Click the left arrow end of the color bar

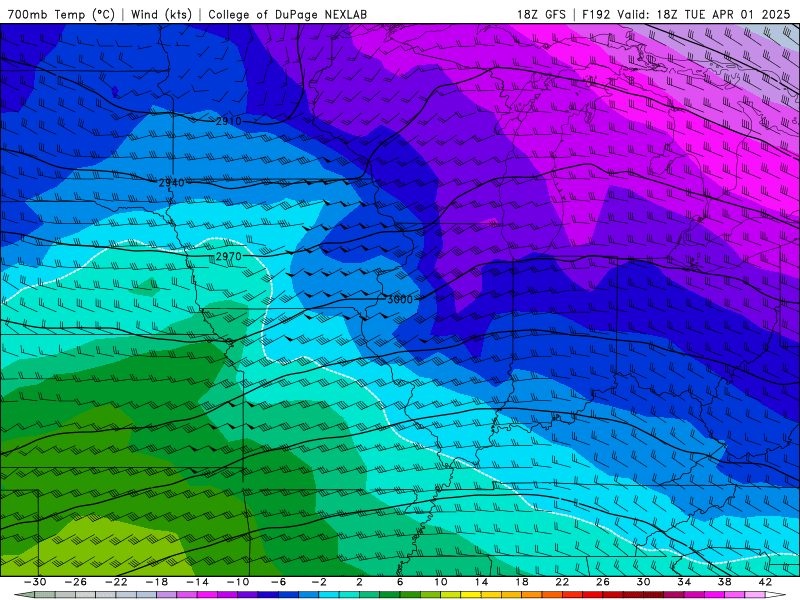[24, 595]
